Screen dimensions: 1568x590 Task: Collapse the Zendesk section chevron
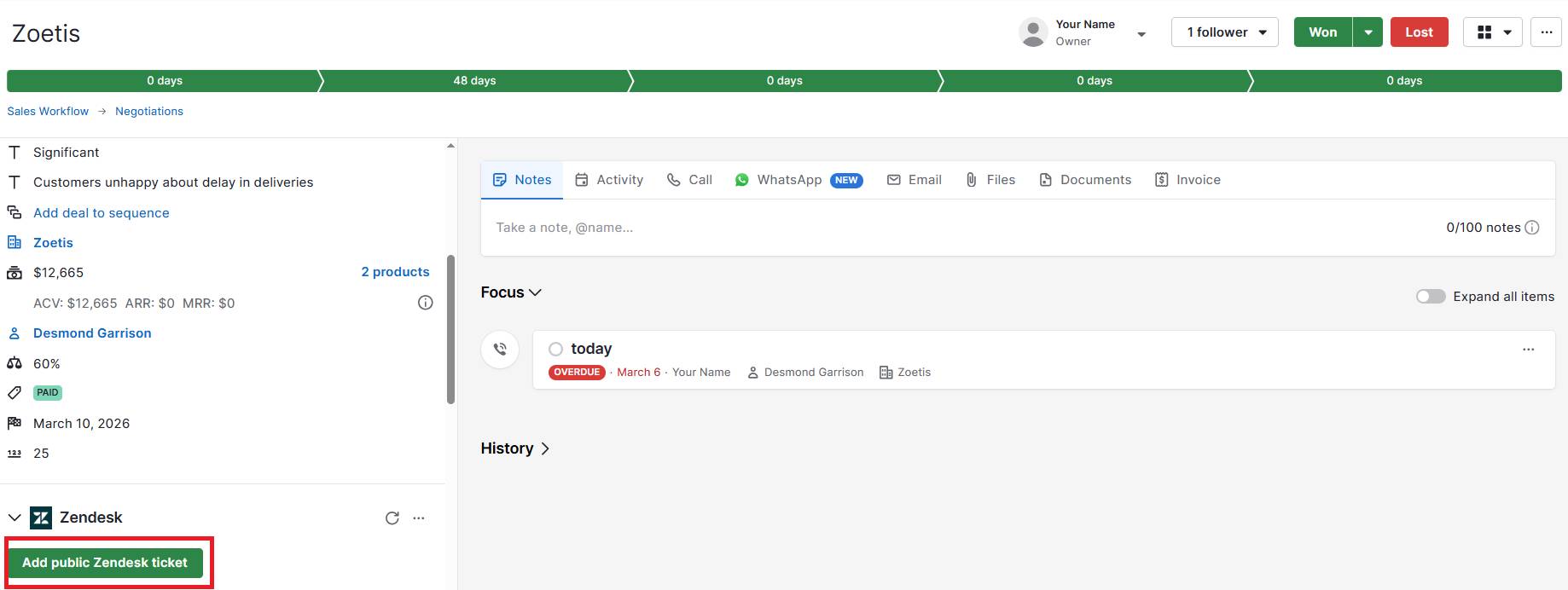click(15, 518)
